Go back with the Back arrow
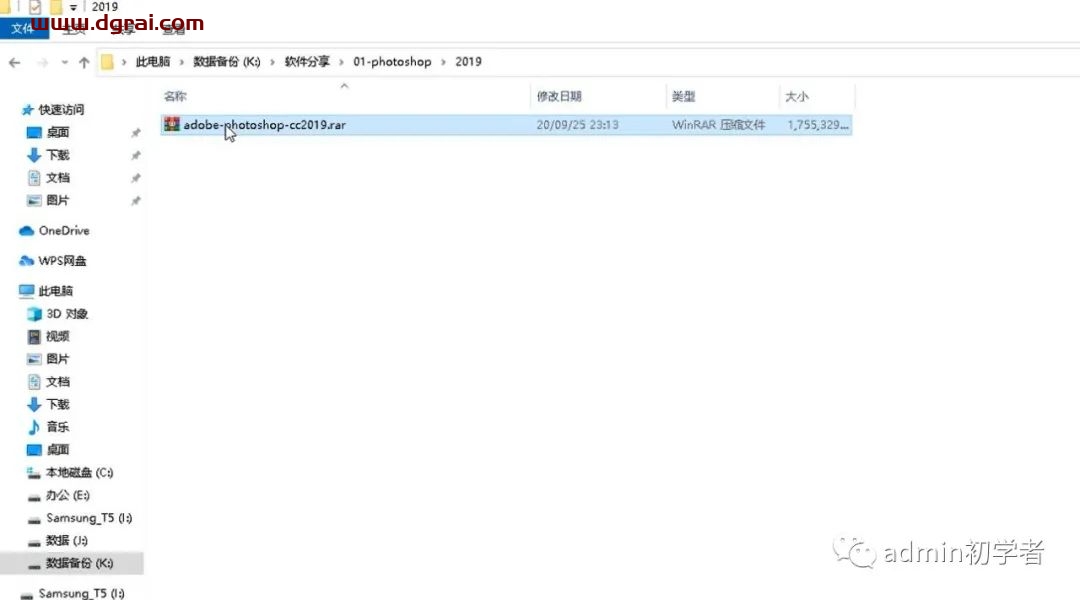Screen dimensions: 1080x600 coord(14,63)
